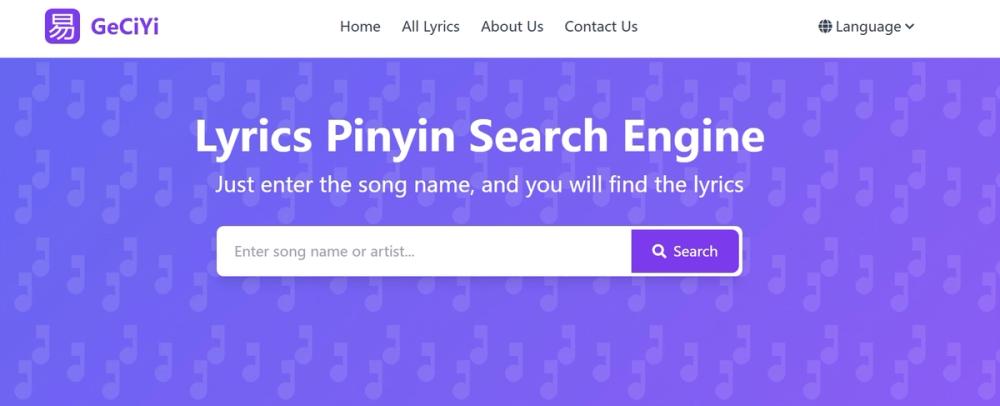Click the globe icon beside Language
This screenshot has width=1000, height=406.
[825, 27]
